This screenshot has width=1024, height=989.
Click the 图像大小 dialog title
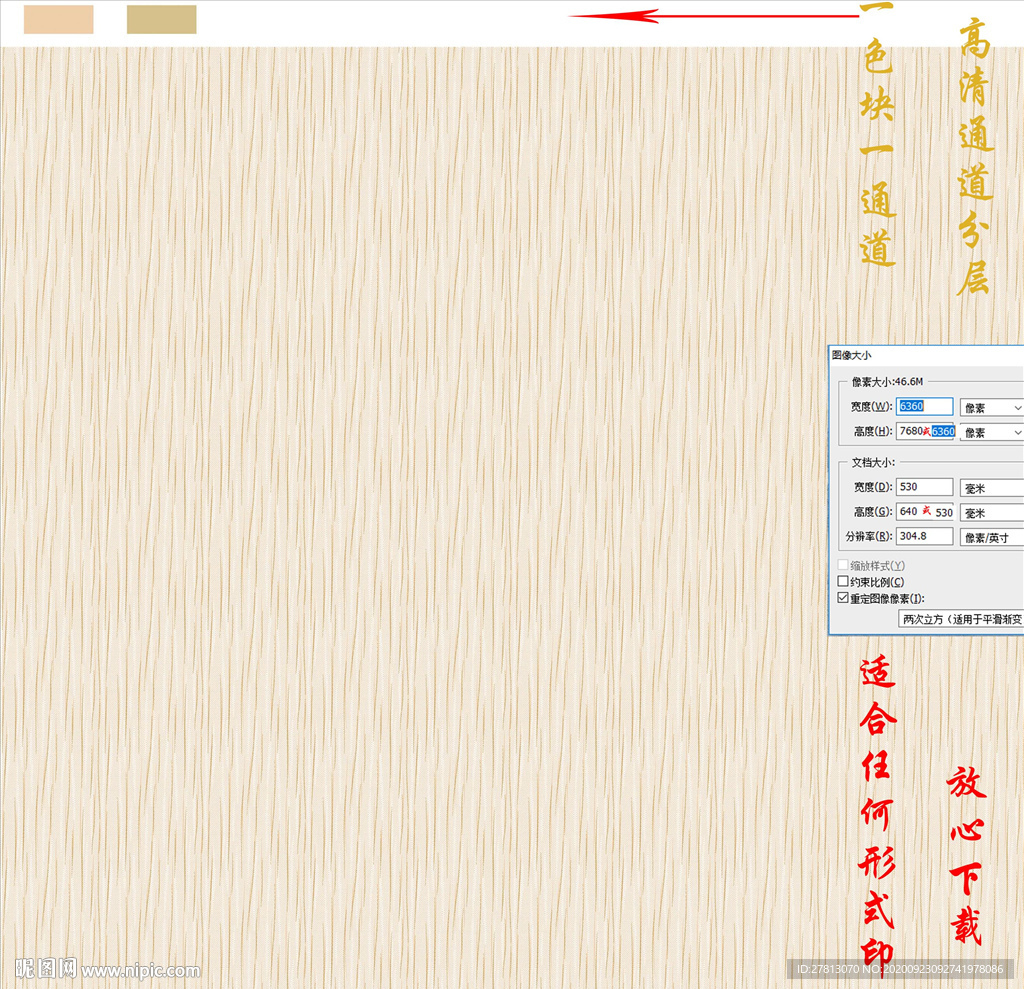point(852,355)
